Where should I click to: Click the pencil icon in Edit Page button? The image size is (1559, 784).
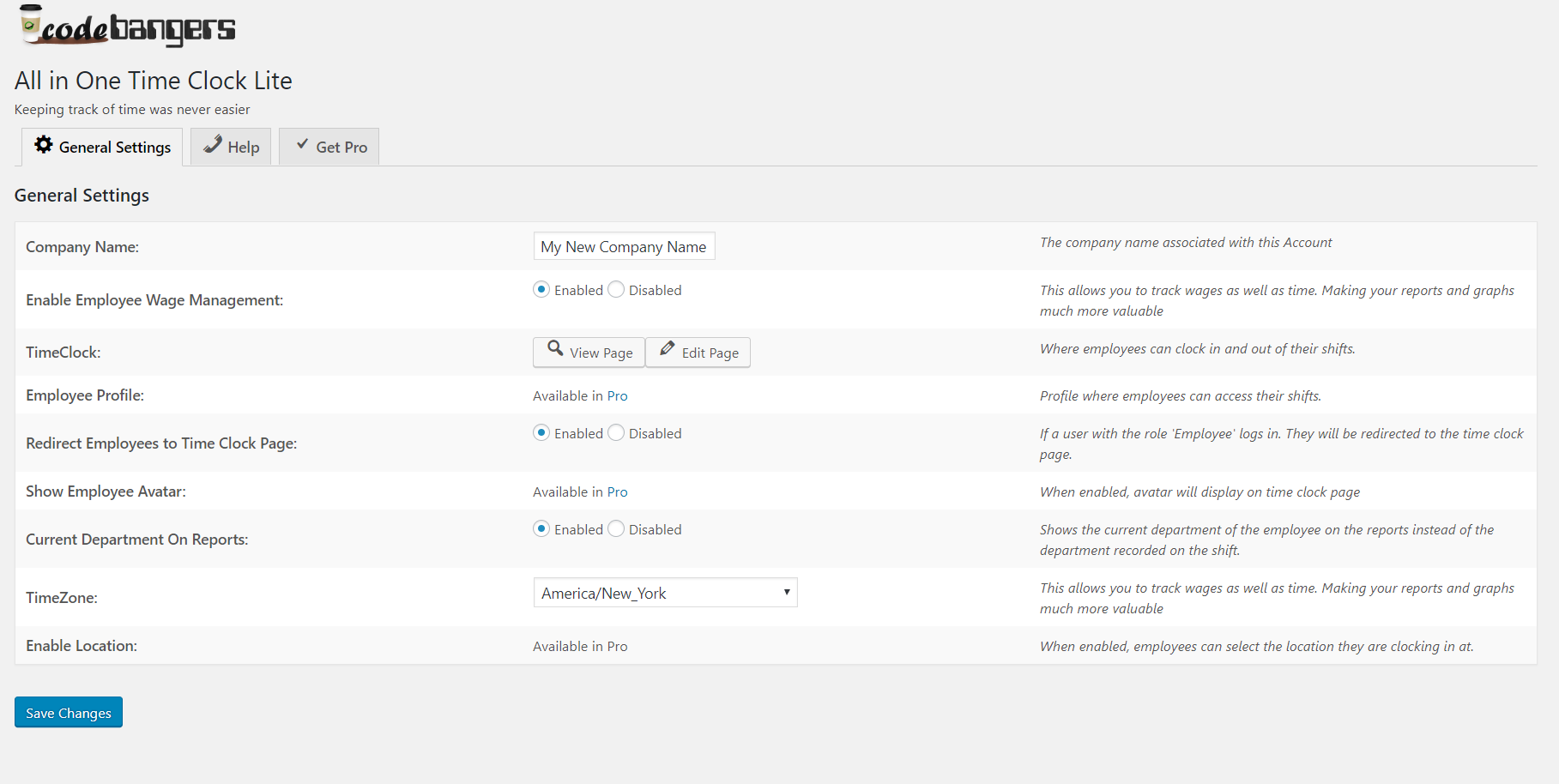668,351
